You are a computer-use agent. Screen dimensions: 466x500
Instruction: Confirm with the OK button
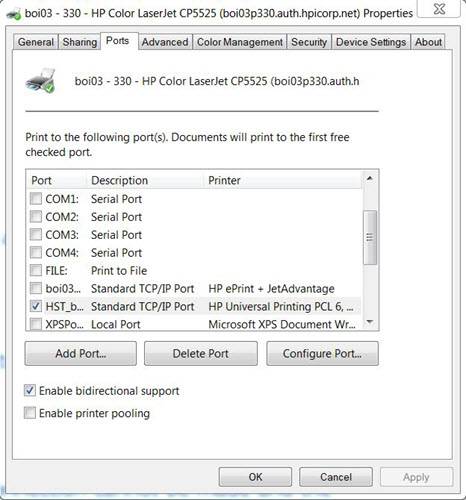pyautogui.click(x=255, y=477)
